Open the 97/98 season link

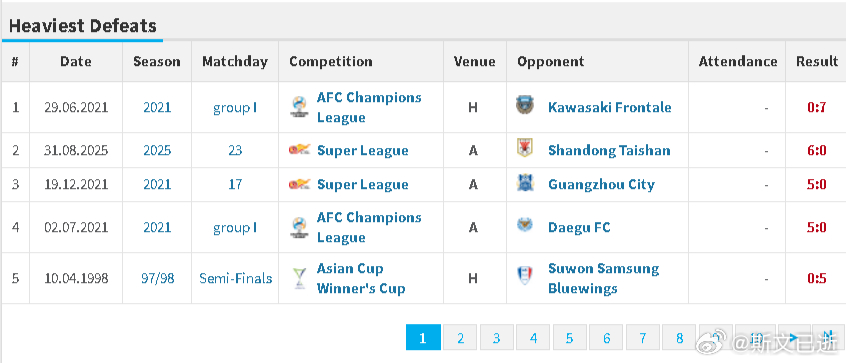(x=157, y=278)
